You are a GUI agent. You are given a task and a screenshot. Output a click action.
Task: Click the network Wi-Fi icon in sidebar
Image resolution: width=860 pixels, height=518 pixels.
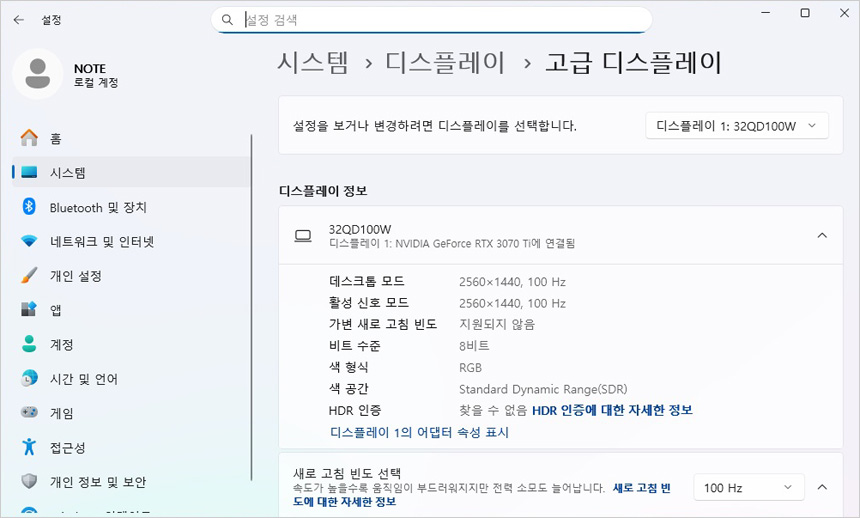click(x=29, y=242)
